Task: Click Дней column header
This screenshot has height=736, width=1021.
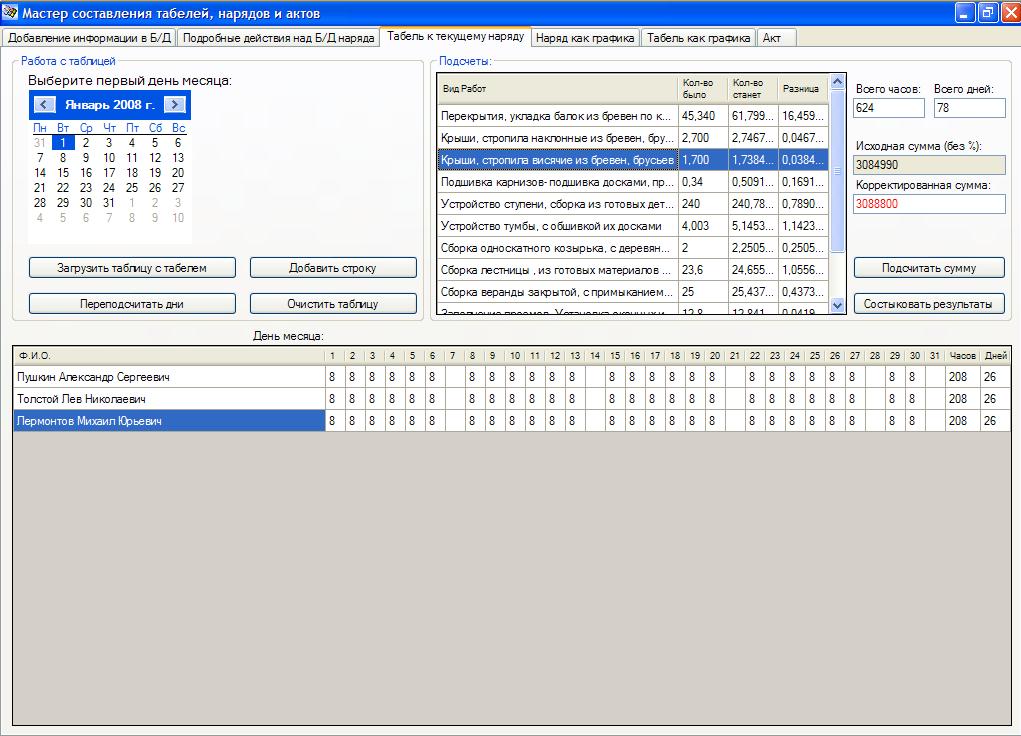Action: click(996, 356)
